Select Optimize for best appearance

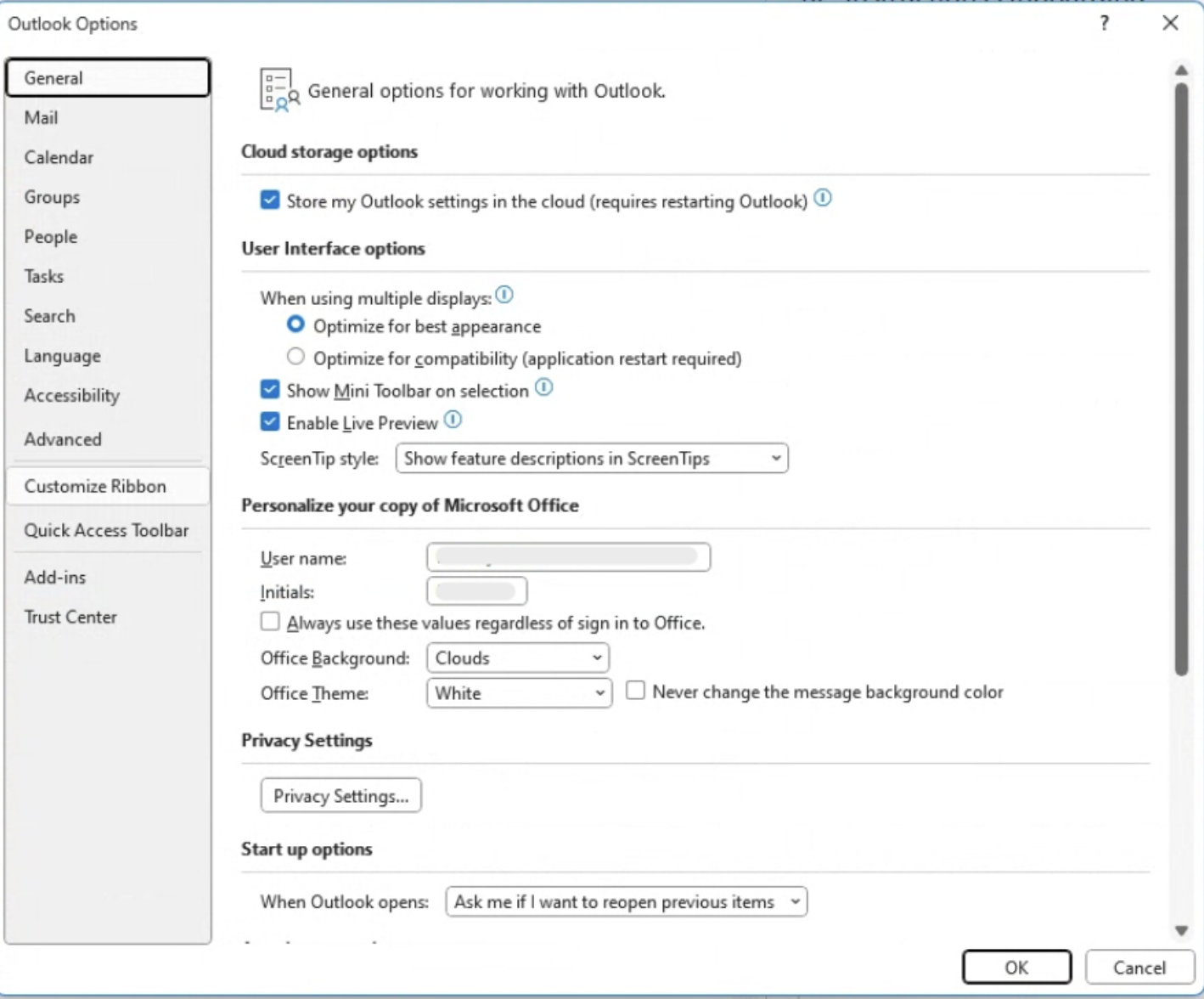pyautogui.click(x=295, y=325)
